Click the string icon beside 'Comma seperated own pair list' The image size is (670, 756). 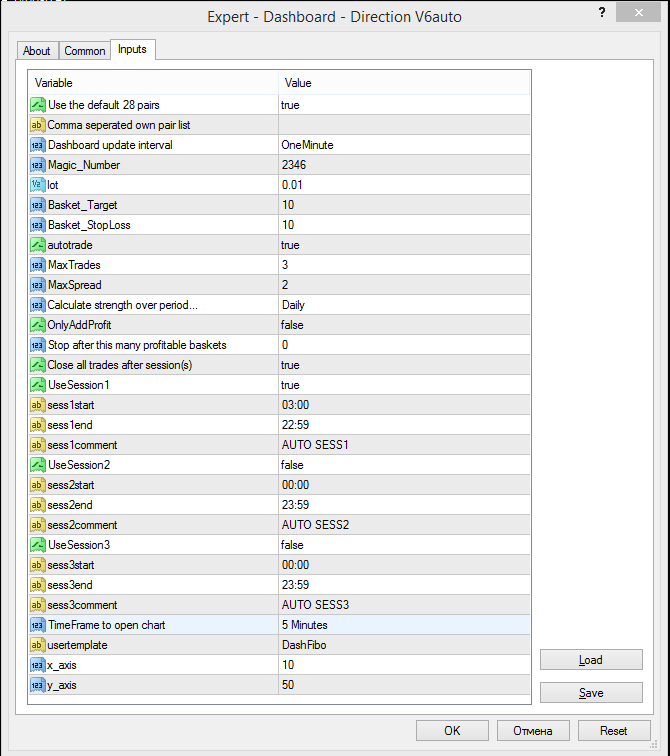[x=37, y=125]
